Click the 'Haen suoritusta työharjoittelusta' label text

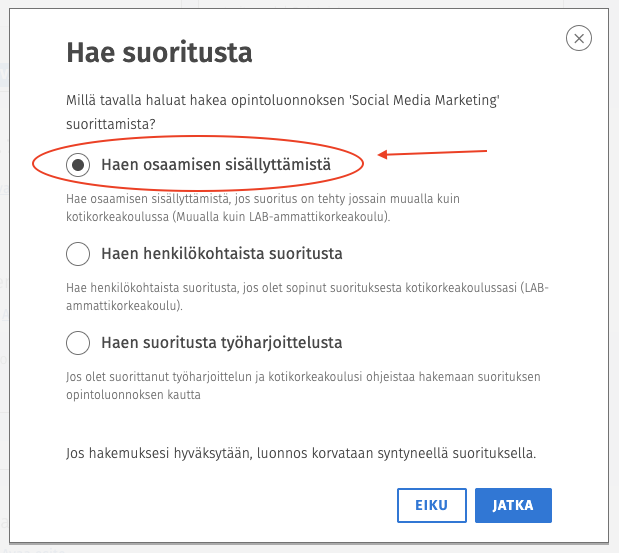pos(221,343)
